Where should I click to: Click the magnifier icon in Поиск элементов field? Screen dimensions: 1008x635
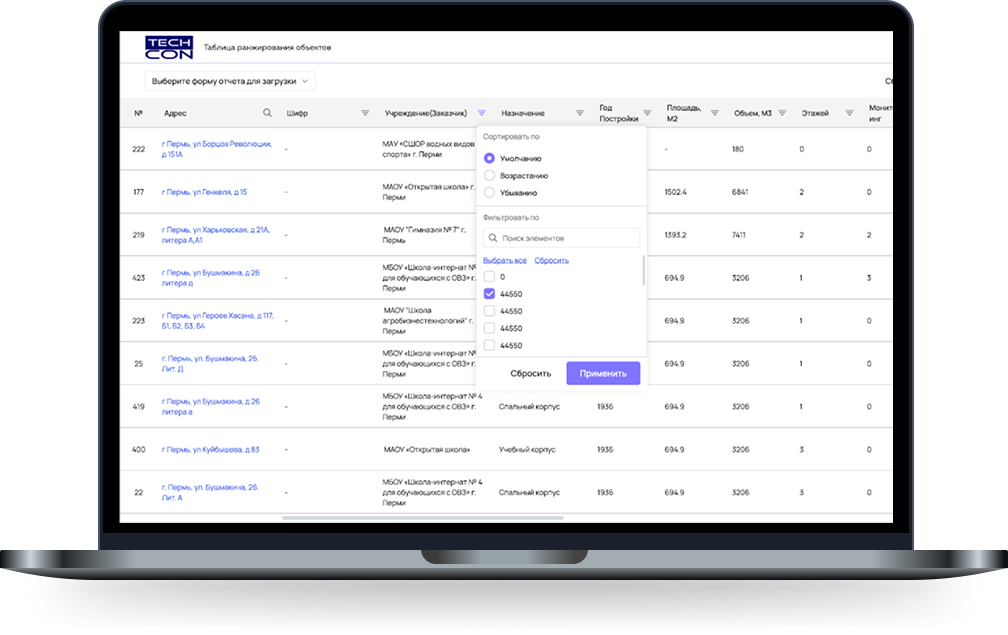point(493,238)
